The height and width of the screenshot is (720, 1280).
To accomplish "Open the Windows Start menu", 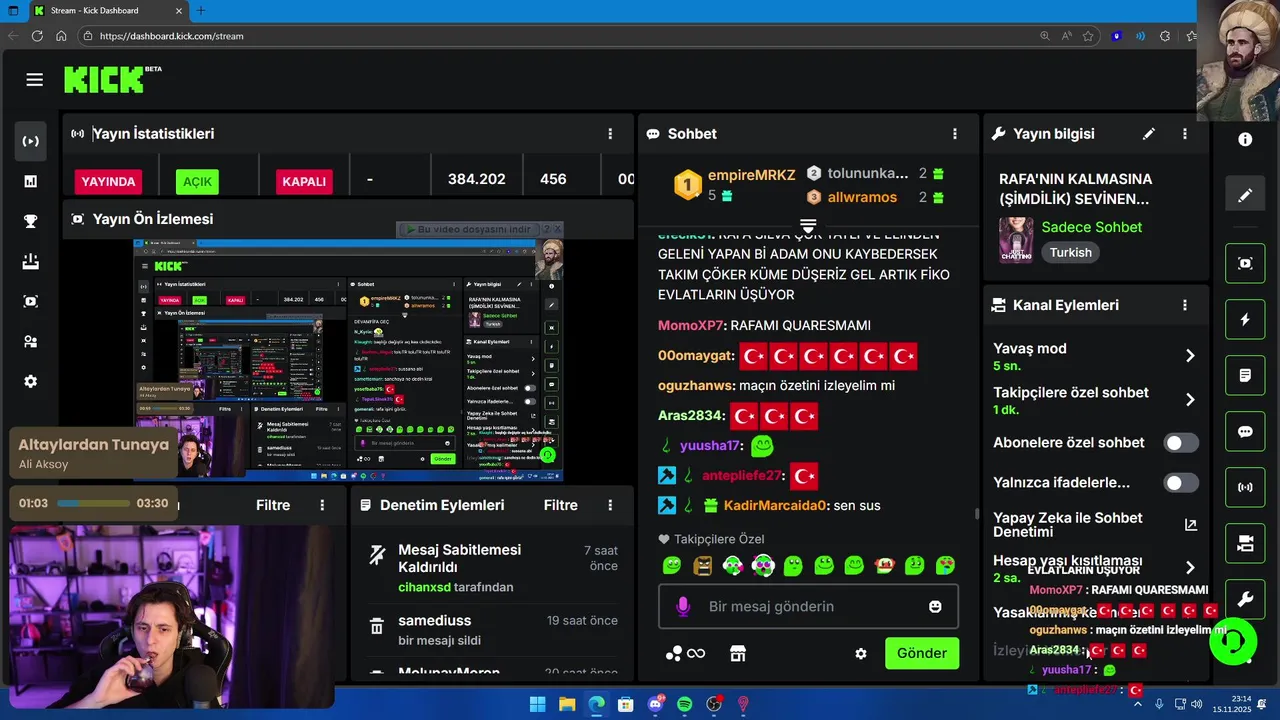I will pyautogui.click(x=537, y=704).
